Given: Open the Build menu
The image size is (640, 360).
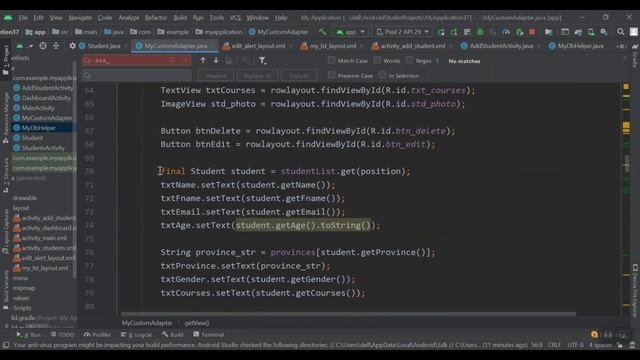Looking at the screenshot, I should pos(180,18).
